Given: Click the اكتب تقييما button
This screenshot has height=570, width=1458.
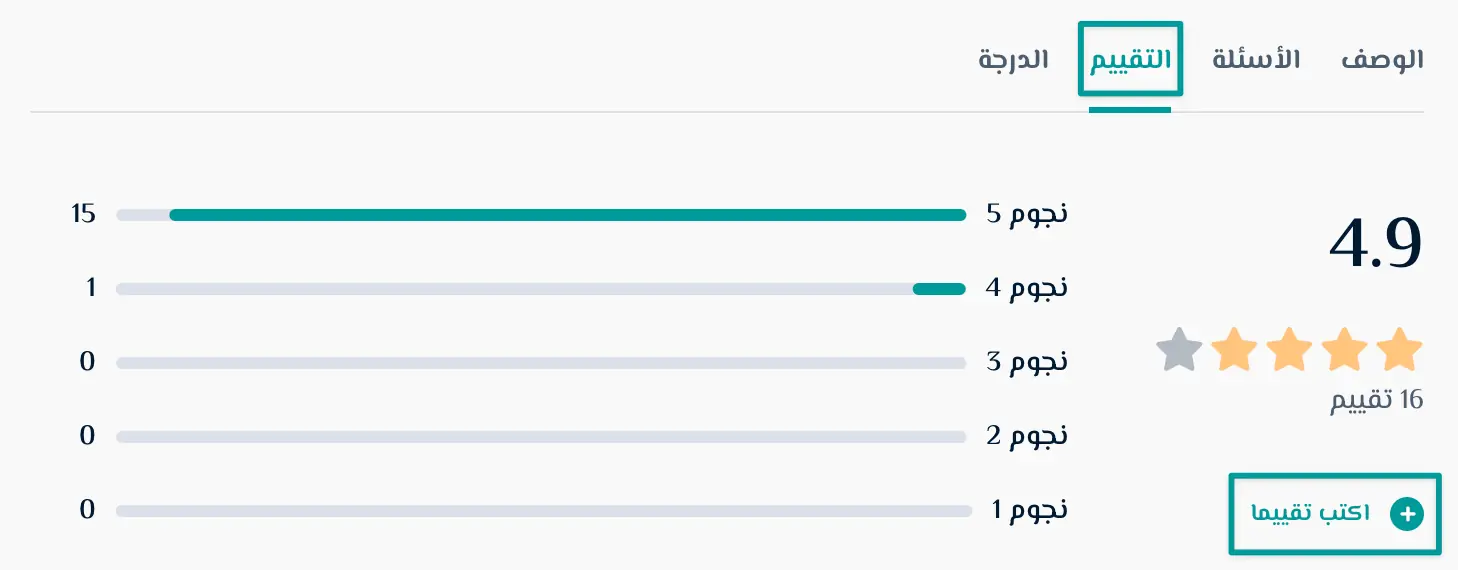Looking at the screenshot, I should click(1335, 514).
